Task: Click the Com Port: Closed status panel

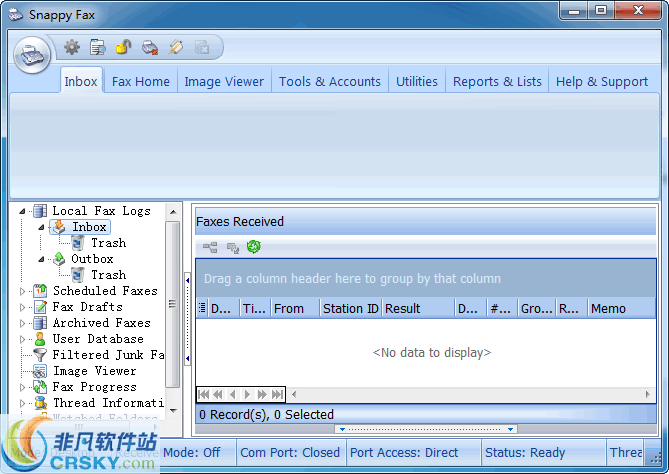Action: (x=290, y=452)
